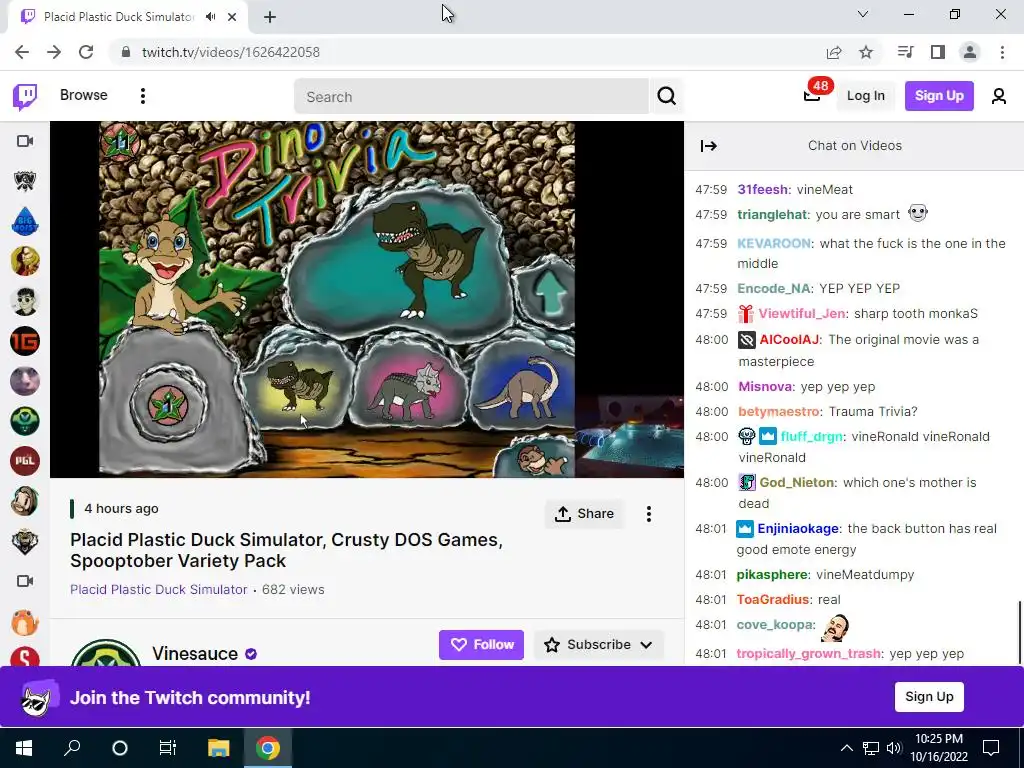Click username KEVAROON in chat
Image resolution: width=1024 pixels, height=768 pixels.
point(774,243)
